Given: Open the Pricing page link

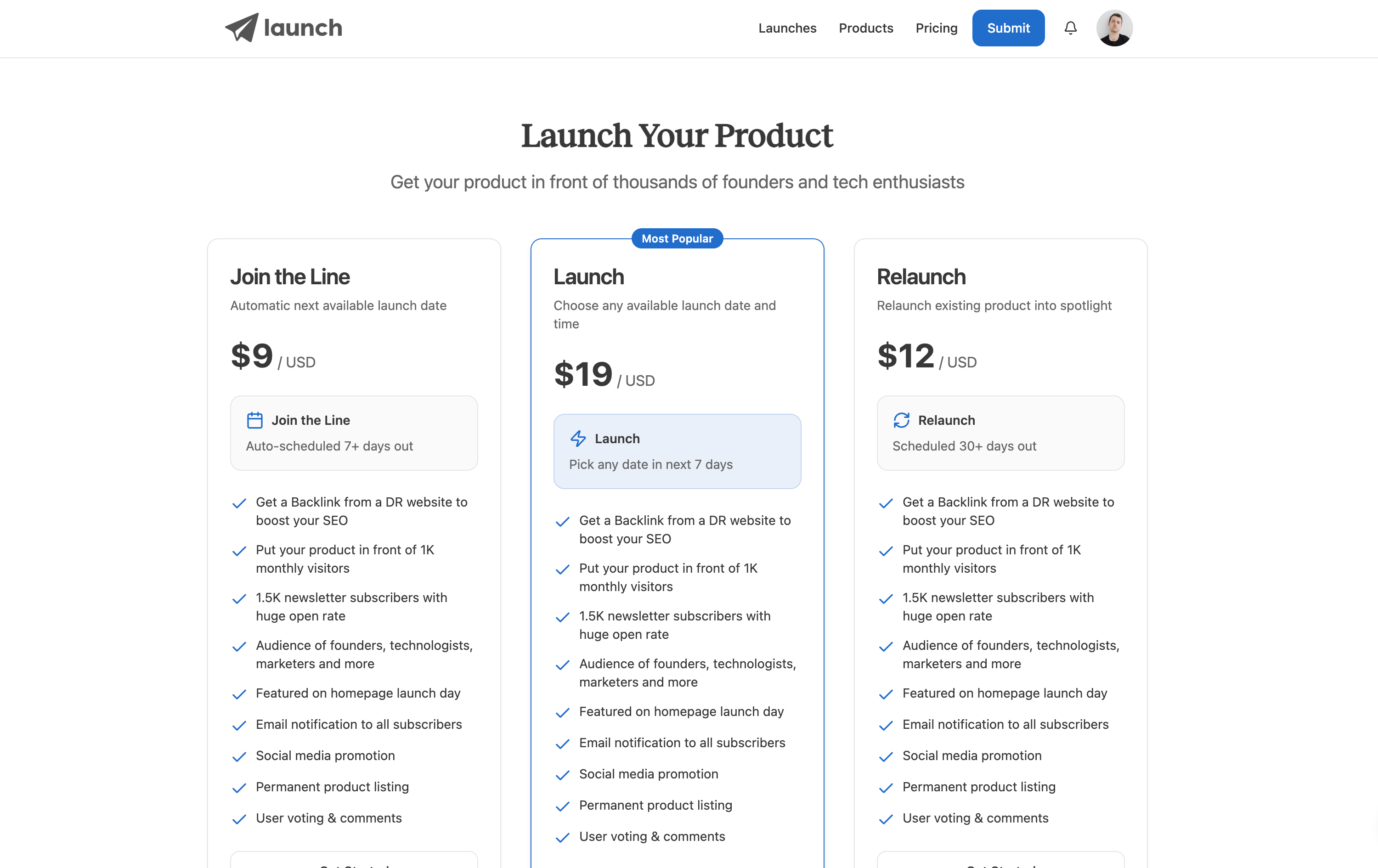Looking at the screenshot, I should (x=936, y=28).
